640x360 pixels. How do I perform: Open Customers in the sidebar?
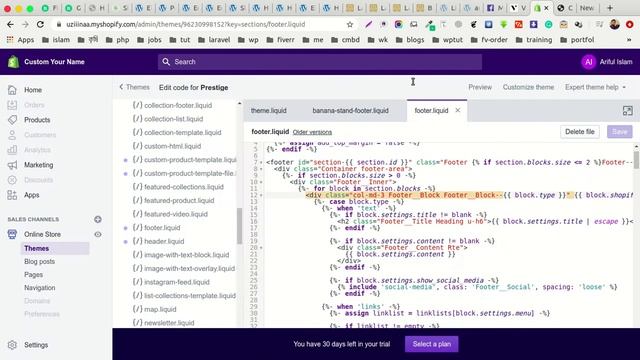pos(40,135)
